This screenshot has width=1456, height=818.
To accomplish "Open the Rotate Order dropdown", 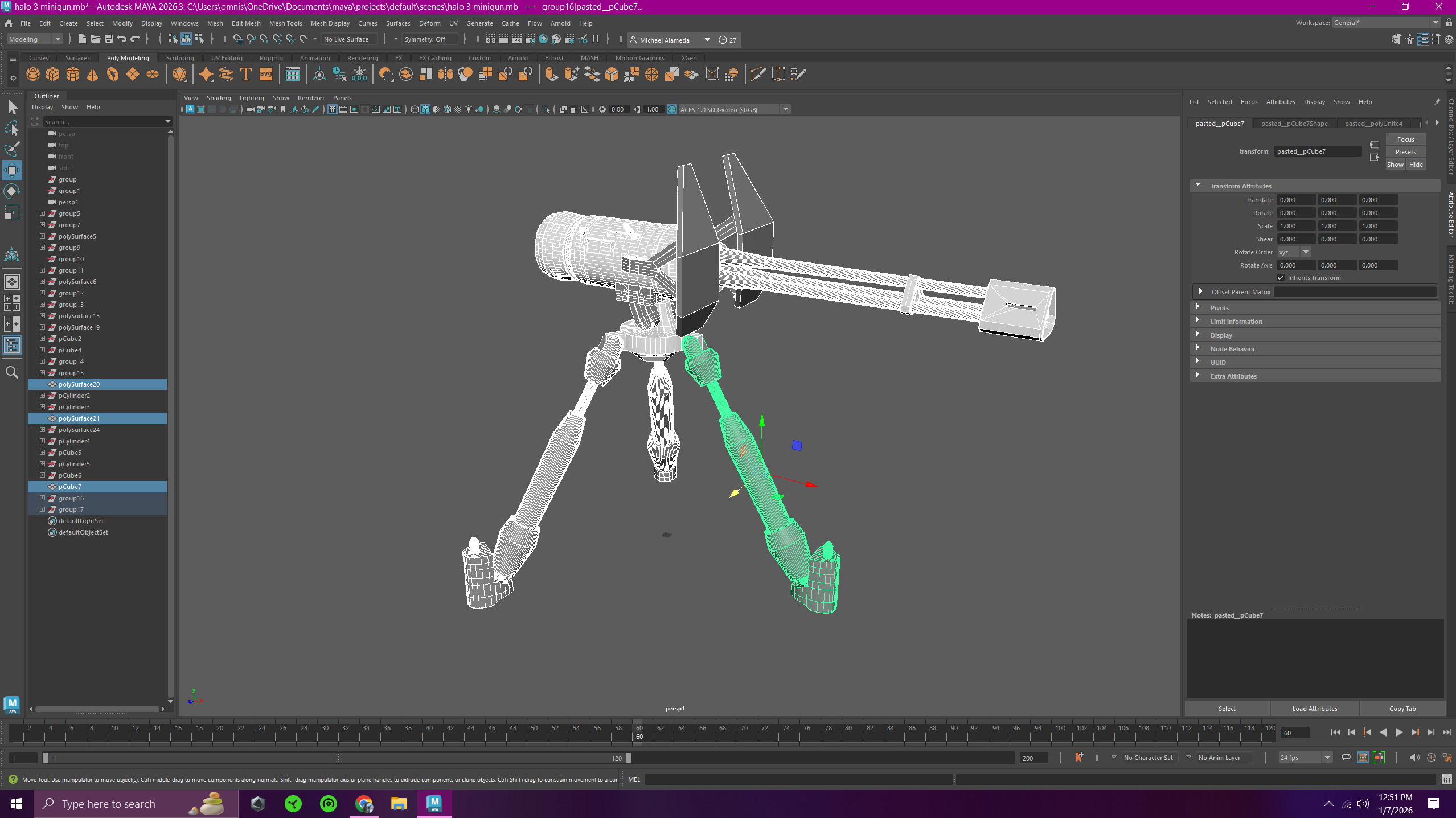I will coord(1294,252).
